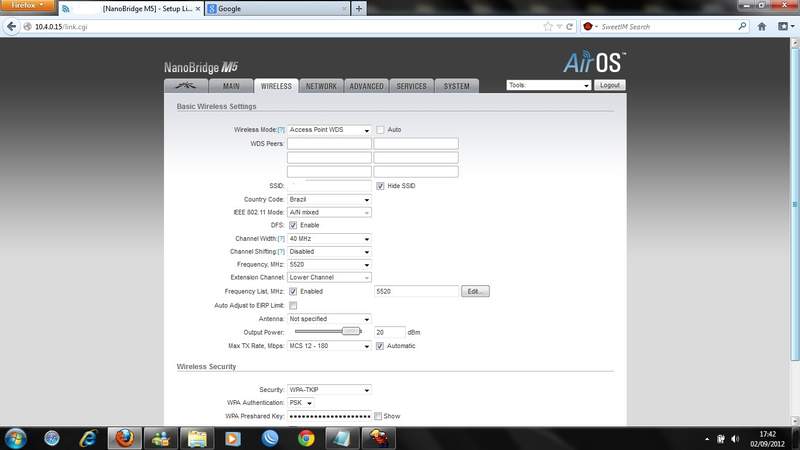Click the volume speaker tray icon
This screenshot has width=800, height=450.
(x=735, y=439)
